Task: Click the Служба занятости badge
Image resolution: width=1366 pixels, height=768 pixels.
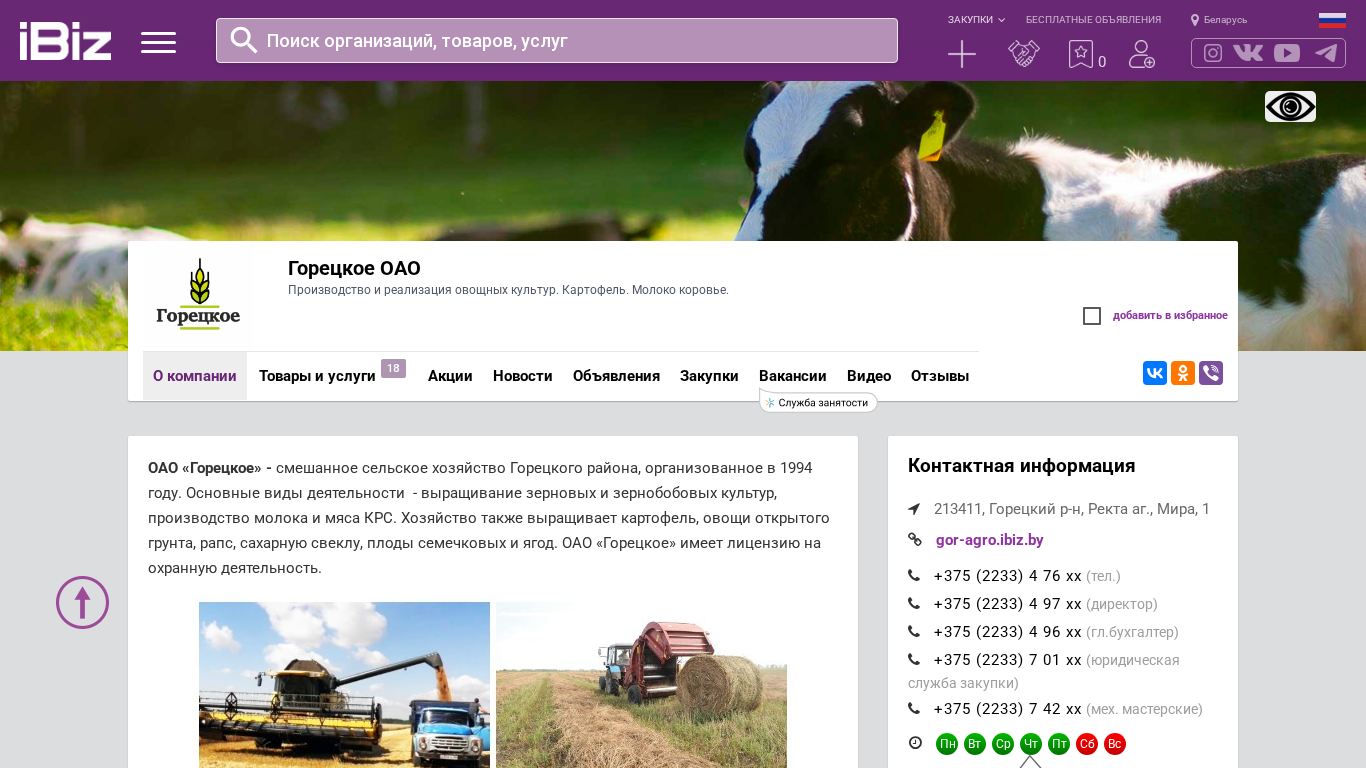Action: pyautogui.click(x=819, y=402)
